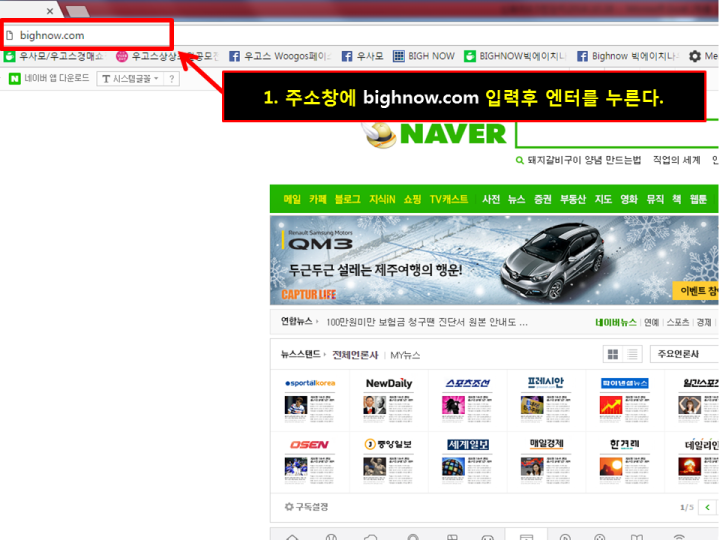Open the 프레시안 press thumbnail
This screenshot has height=540, width=720.
pyautogui.click(x=546, y=400)
